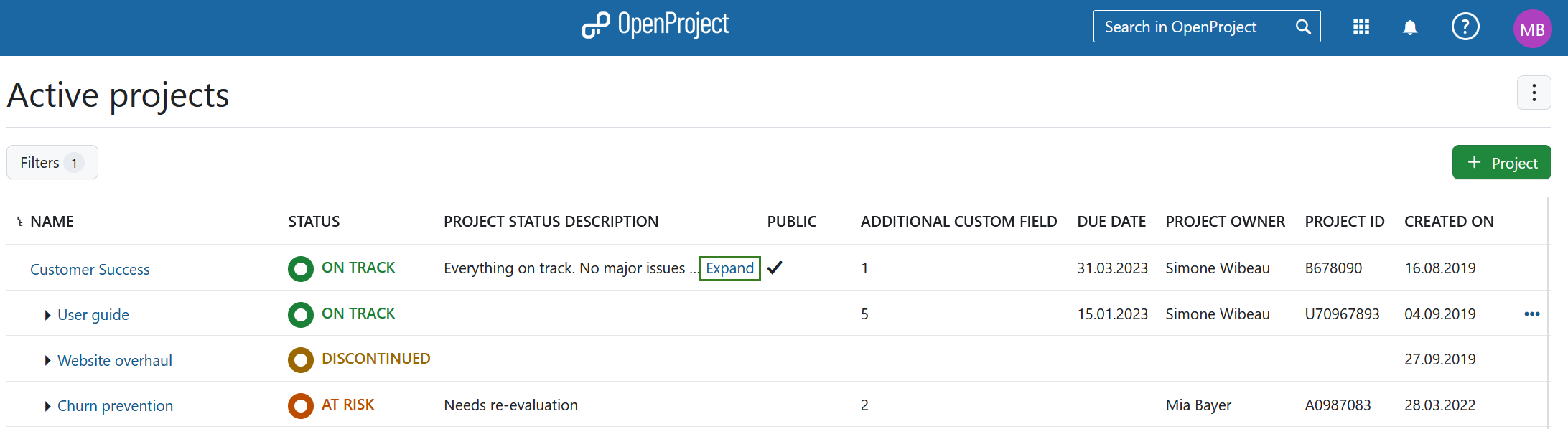This screenshot has width=1568, height=429.
Task: Open the help question mark icon
Action: point(1465,27)
